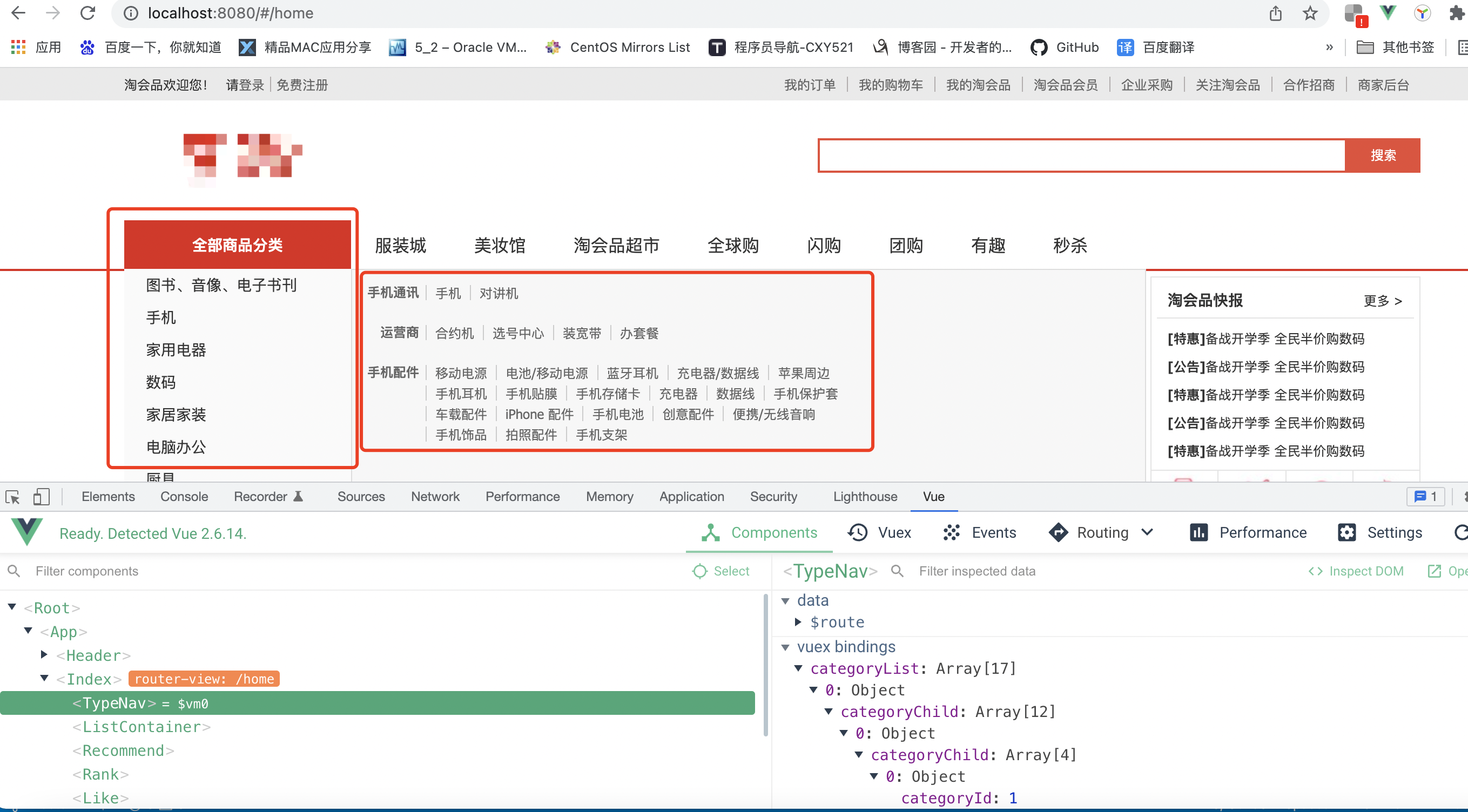
Task: Bookmark page with the star icon
Action: [1310, 12]
